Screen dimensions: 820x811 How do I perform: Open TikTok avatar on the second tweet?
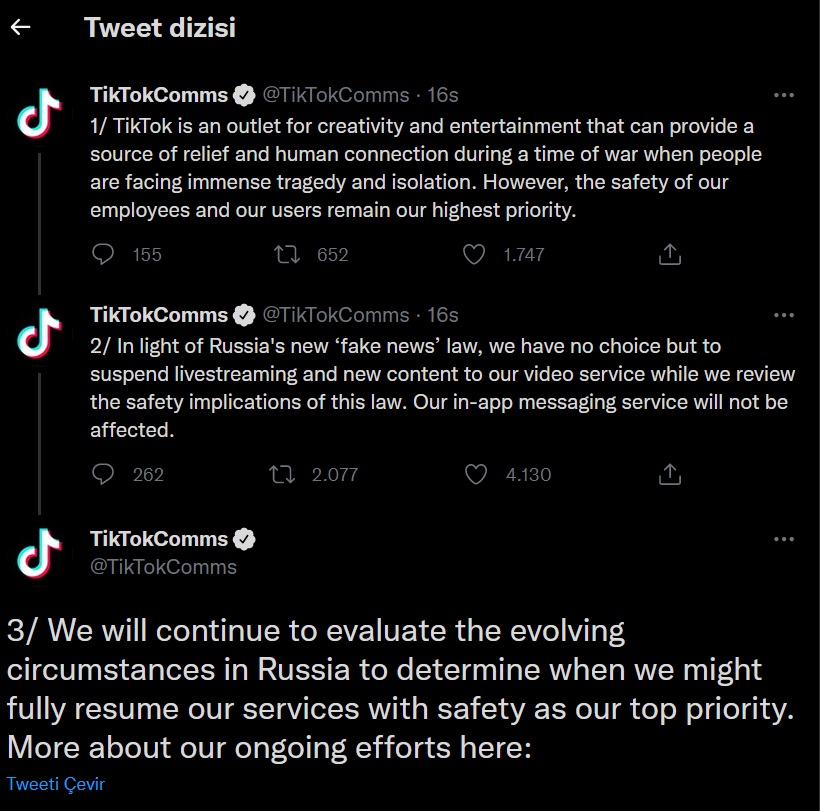pos(39,333)
